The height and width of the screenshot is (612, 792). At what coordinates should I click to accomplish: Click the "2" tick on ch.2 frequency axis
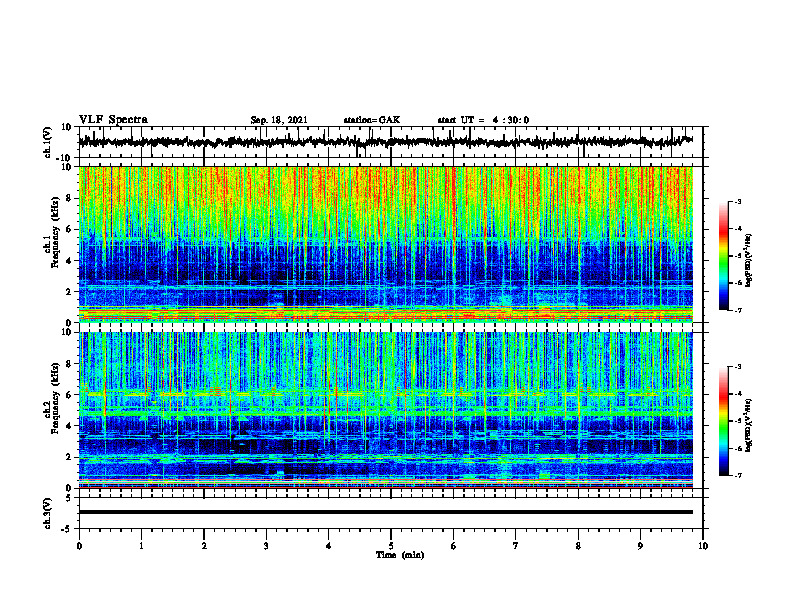70,457
